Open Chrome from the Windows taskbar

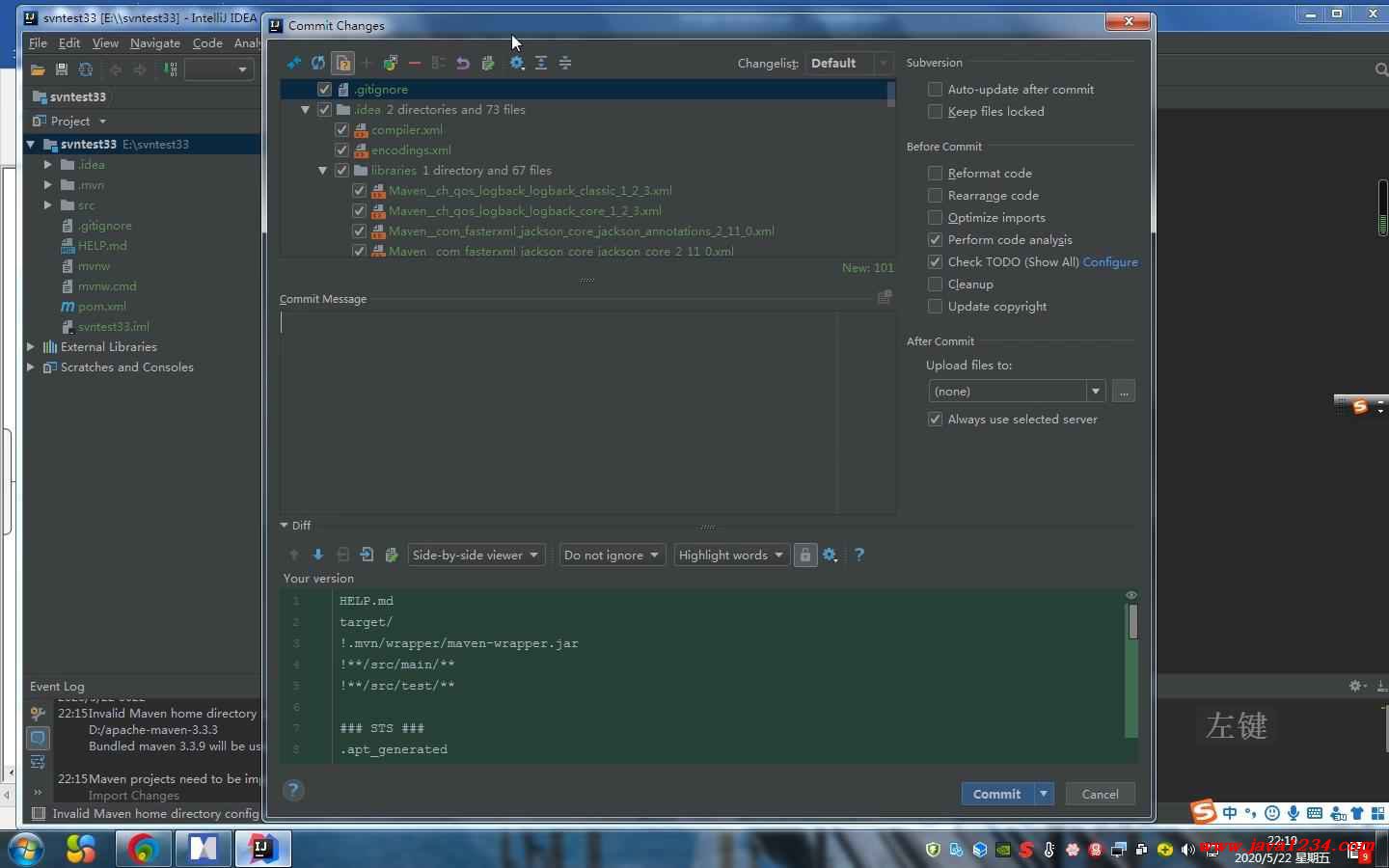pyautogui.click(x=144, y=849)
